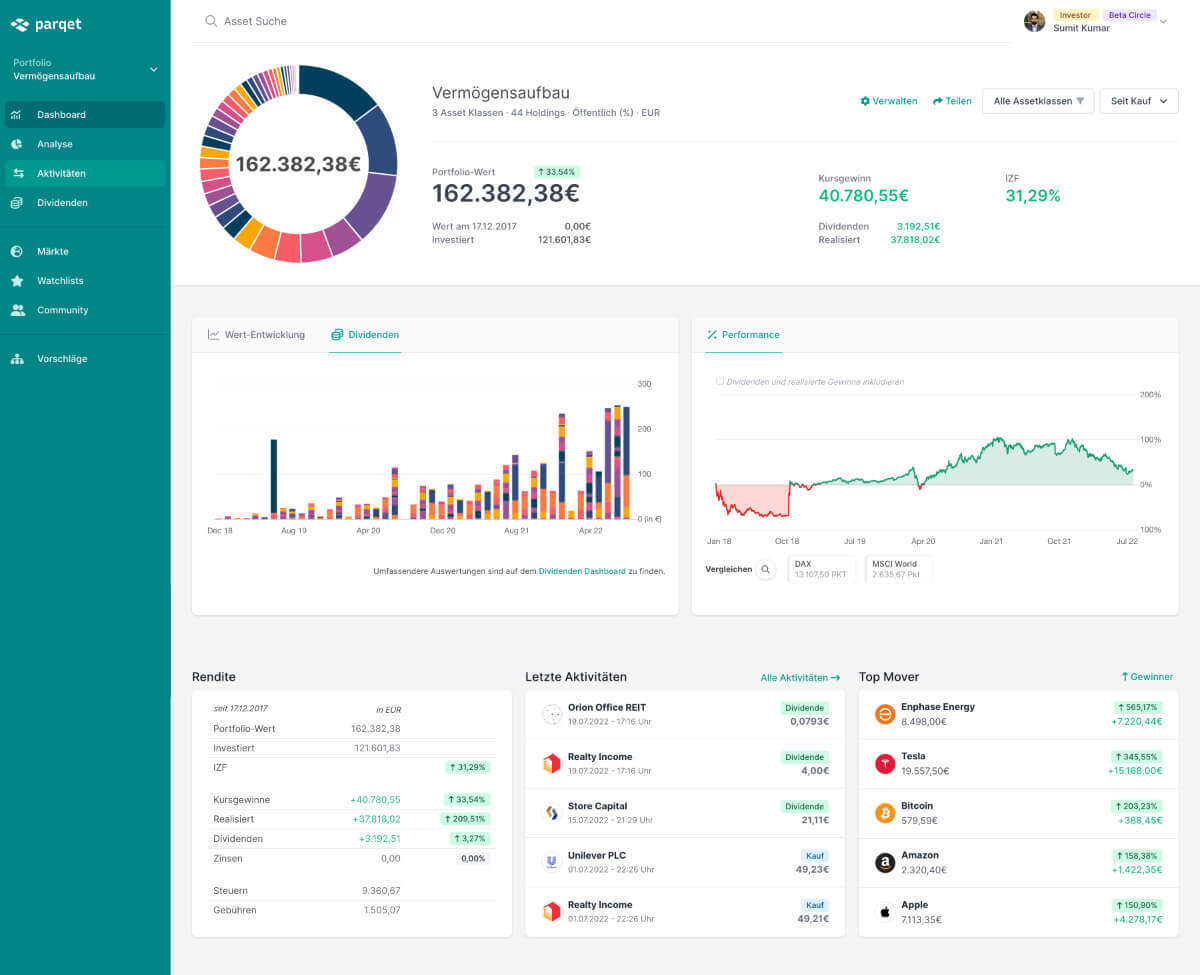Click the Enphase Energy name
1200x975 pixels.
pos(938,707)
